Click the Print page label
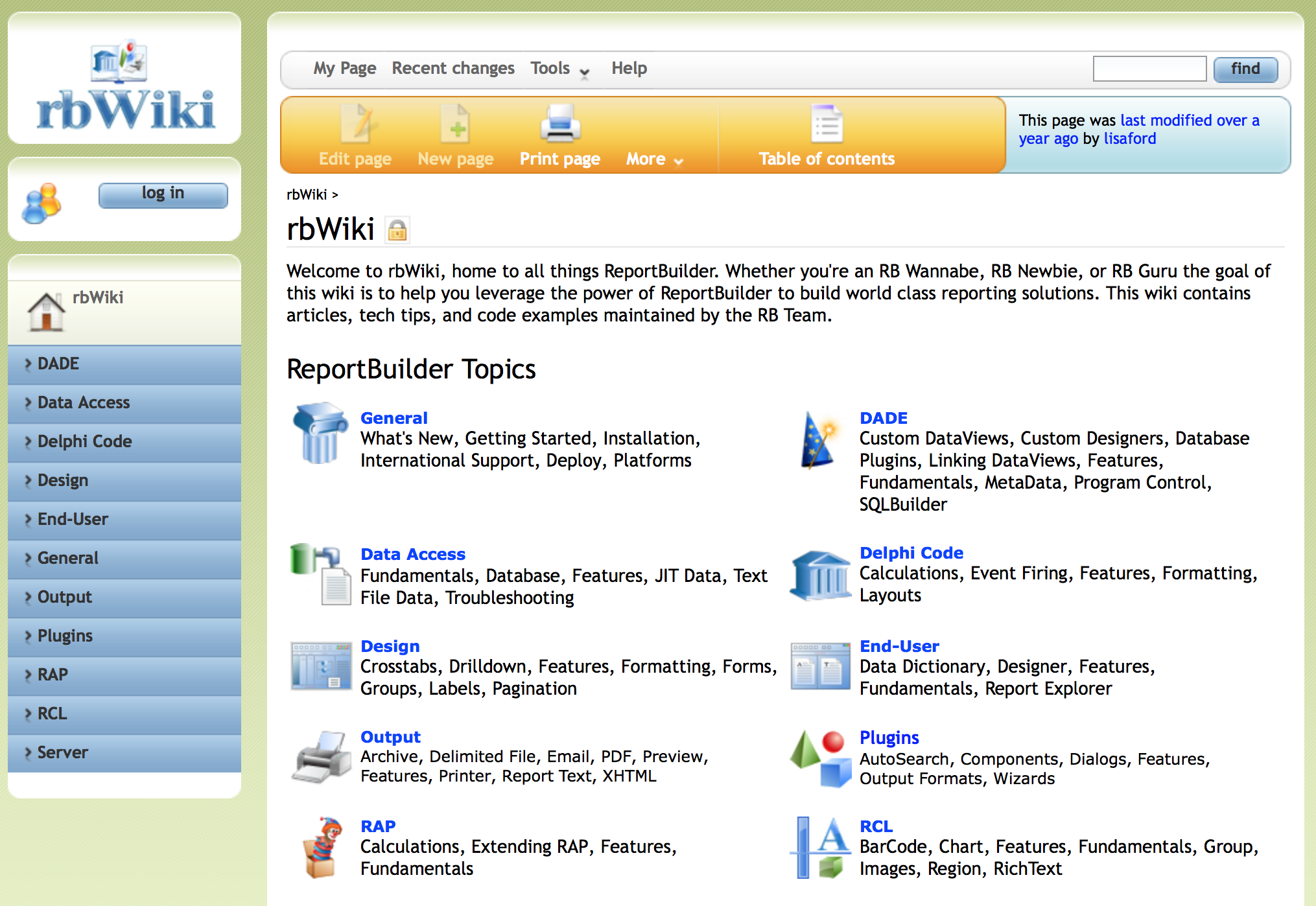 (560, 159)
